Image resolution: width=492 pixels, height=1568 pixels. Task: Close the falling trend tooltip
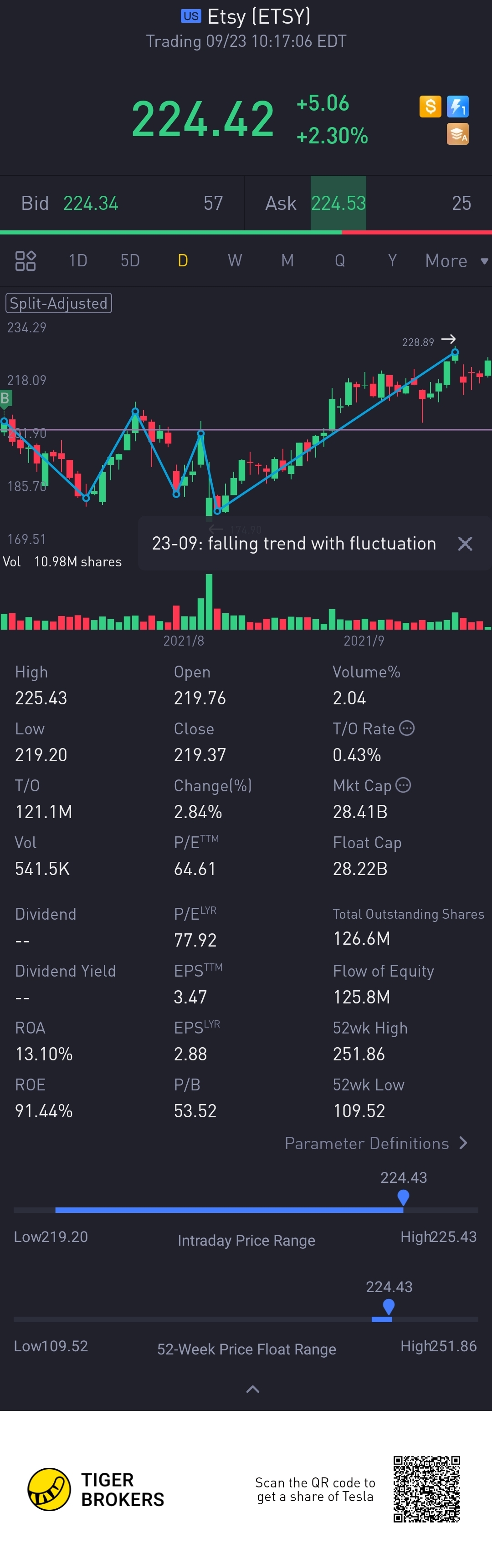[x=465, y=544]
